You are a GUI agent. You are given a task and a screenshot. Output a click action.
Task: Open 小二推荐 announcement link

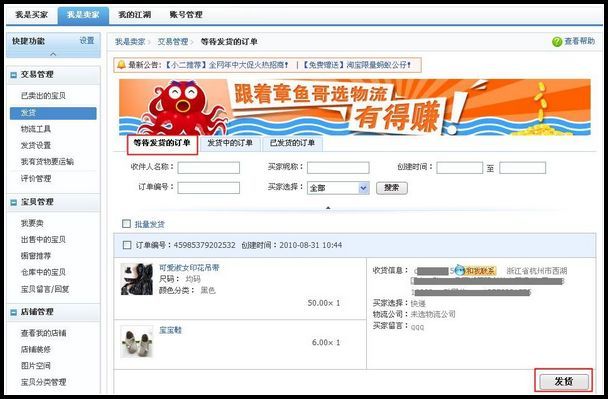(x=226, y=65)
